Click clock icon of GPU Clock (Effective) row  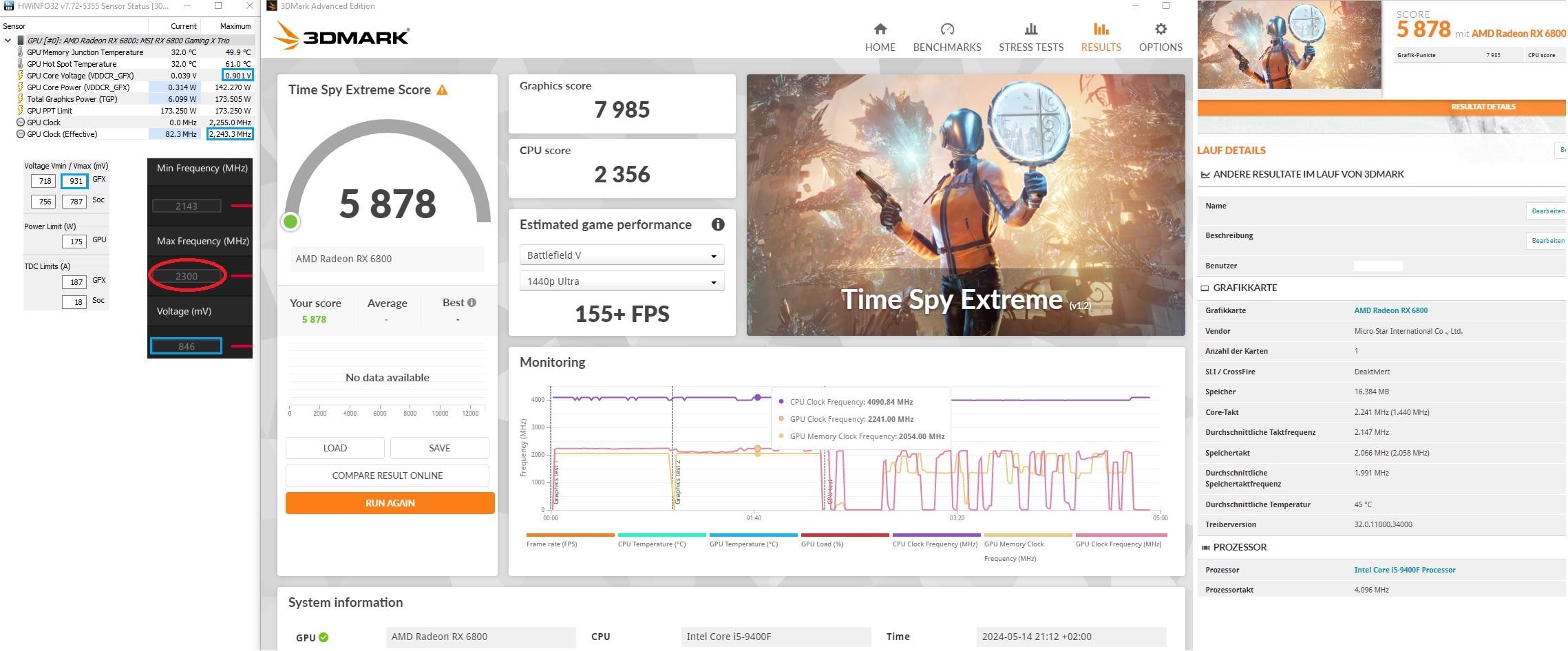20,134
